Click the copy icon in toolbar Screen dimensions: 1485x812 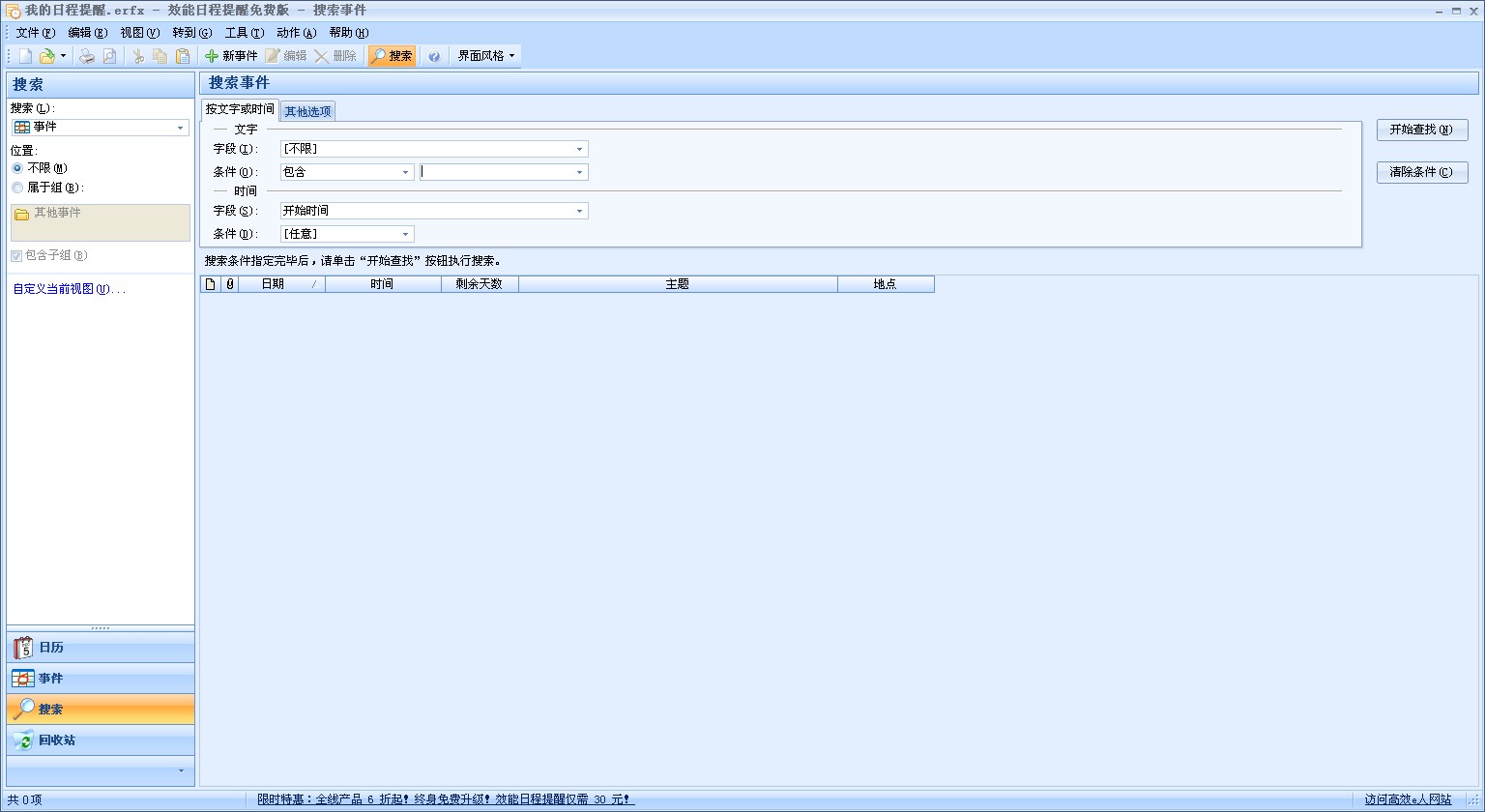pos(160,56)
